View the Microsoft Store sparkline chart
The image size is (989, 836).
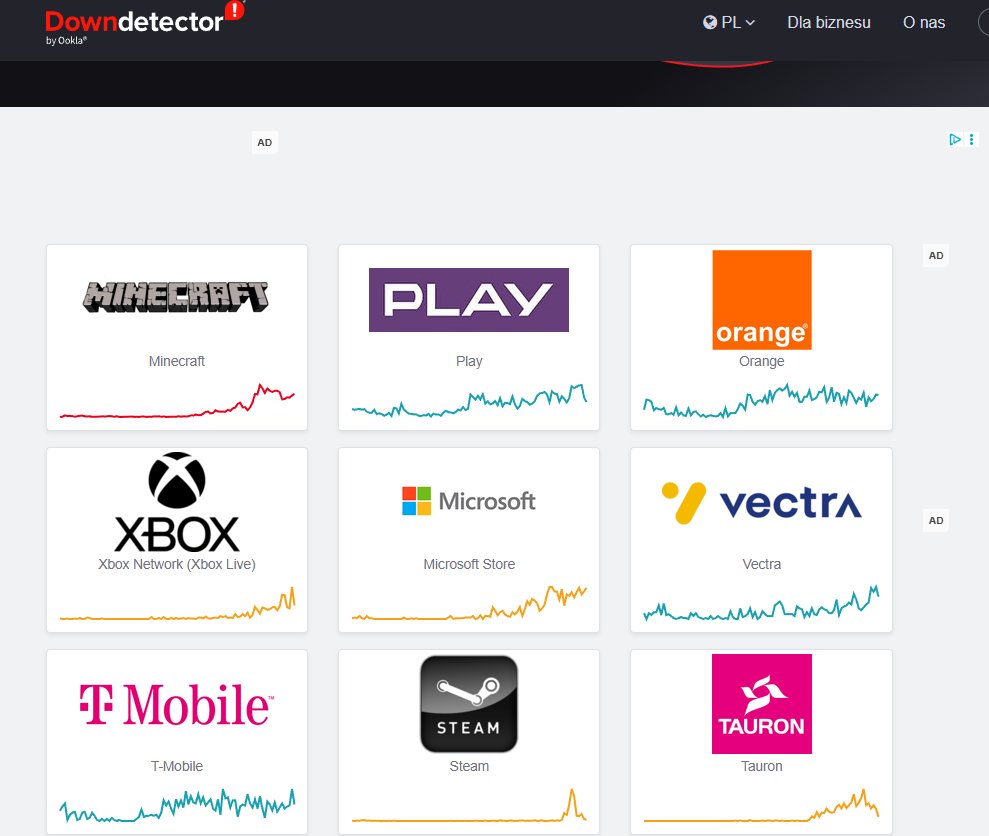(469, 603)
